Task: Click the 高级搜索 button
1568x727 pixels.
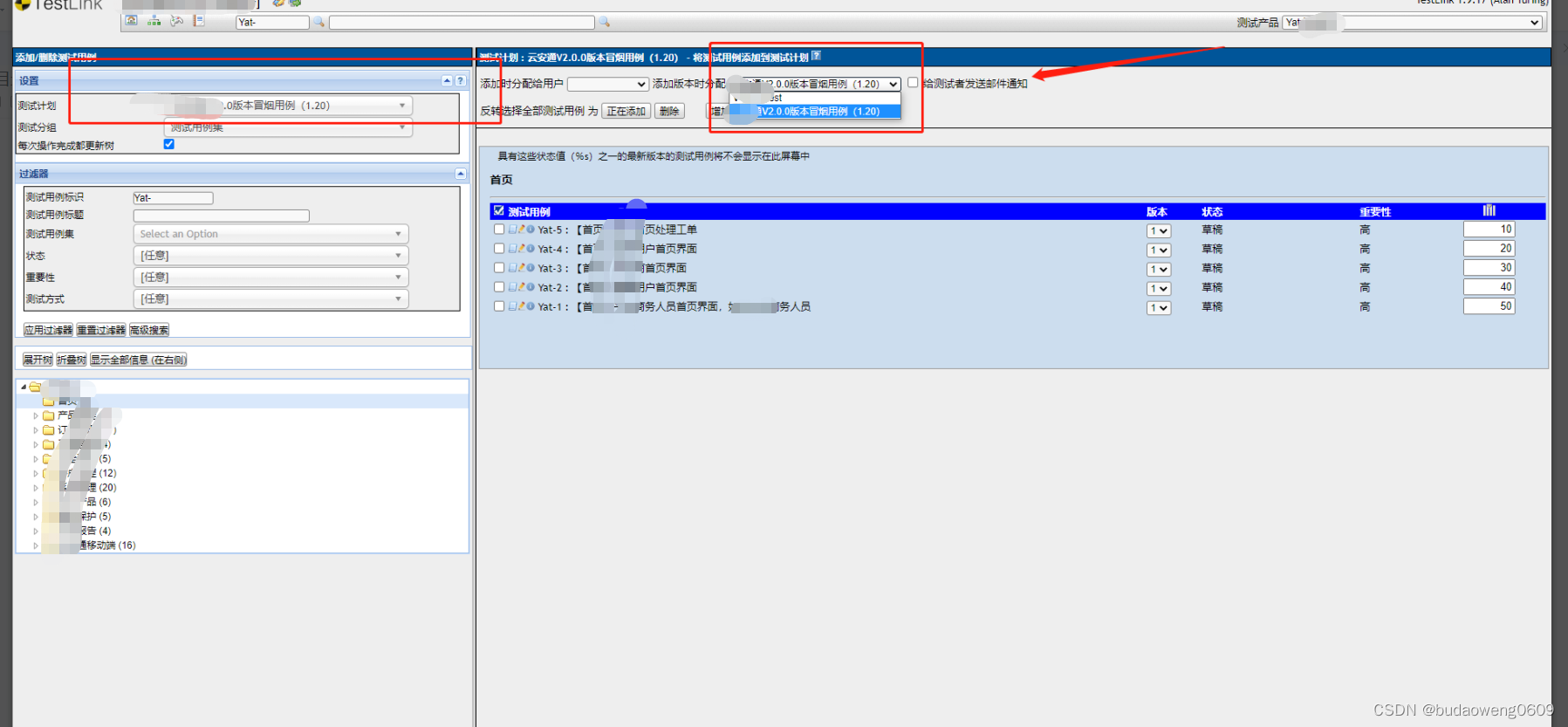Action: pos(149,330)
